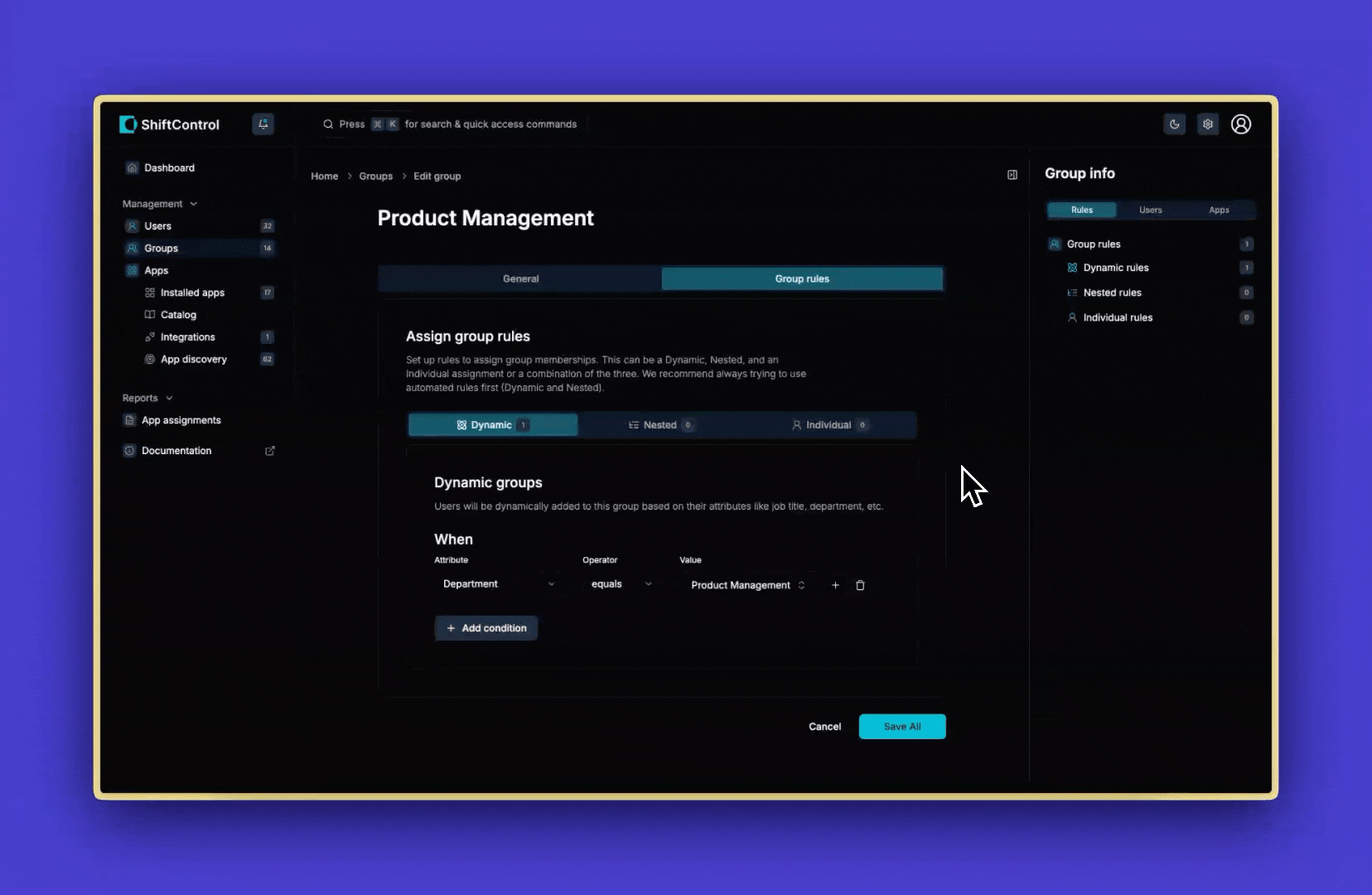Switch to the General tab
Viewport: 1372px width, 895px height.
tap(520, 278)
